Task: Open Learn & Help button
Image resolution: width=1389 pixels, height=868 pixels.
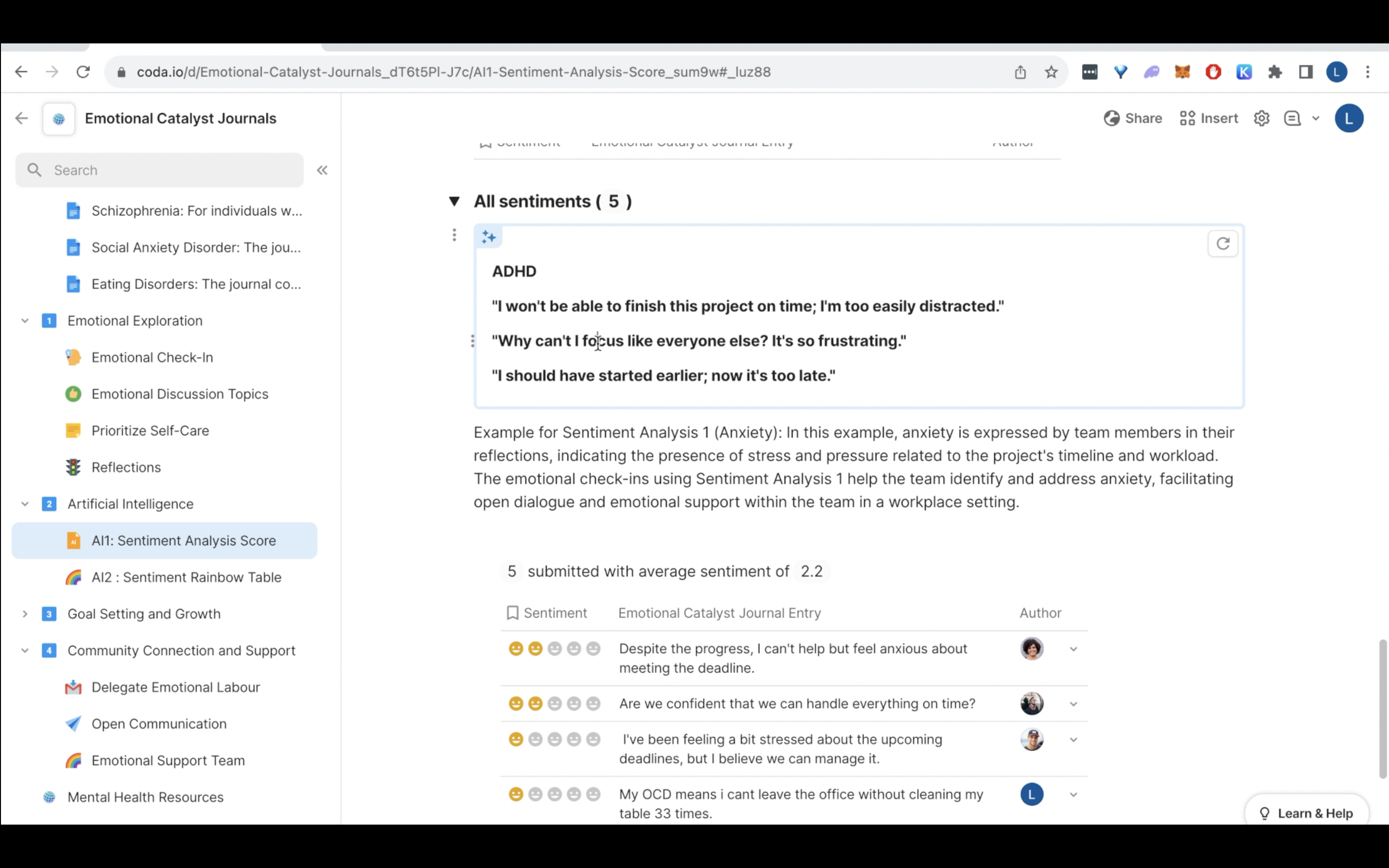Action: point(1307,813)
